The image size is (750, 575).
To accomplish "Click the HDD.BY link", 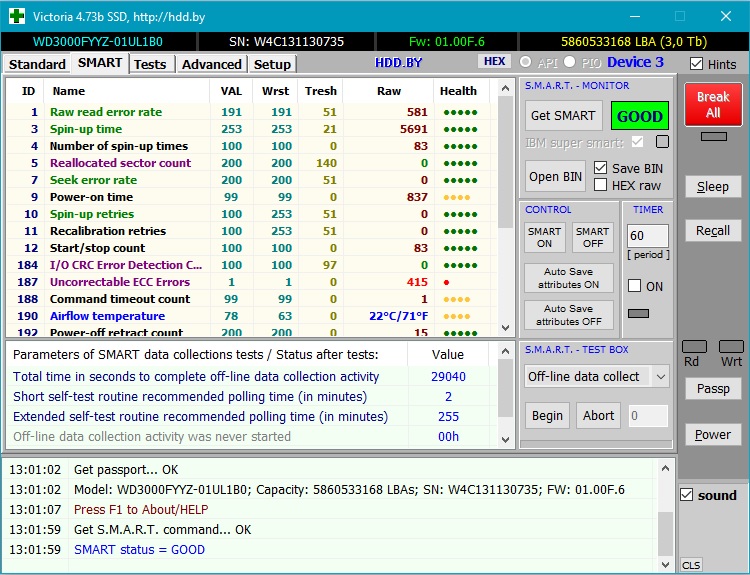I will pos(398,63).
